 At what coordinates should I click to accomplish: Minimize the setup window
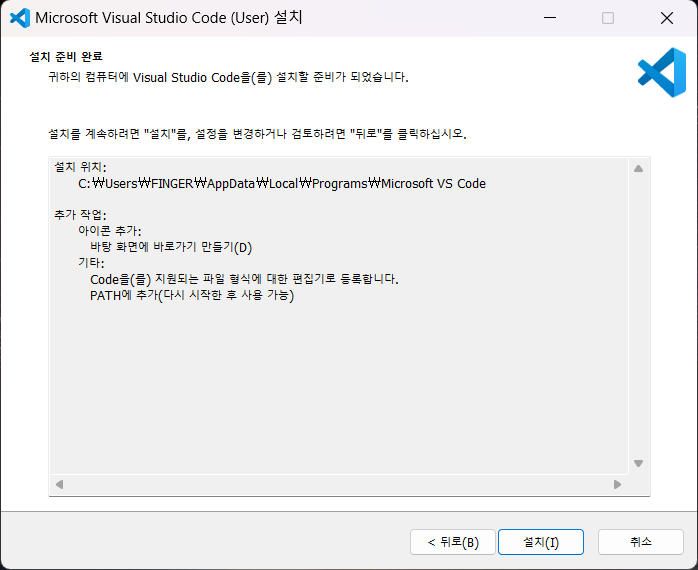click(550, 18)
